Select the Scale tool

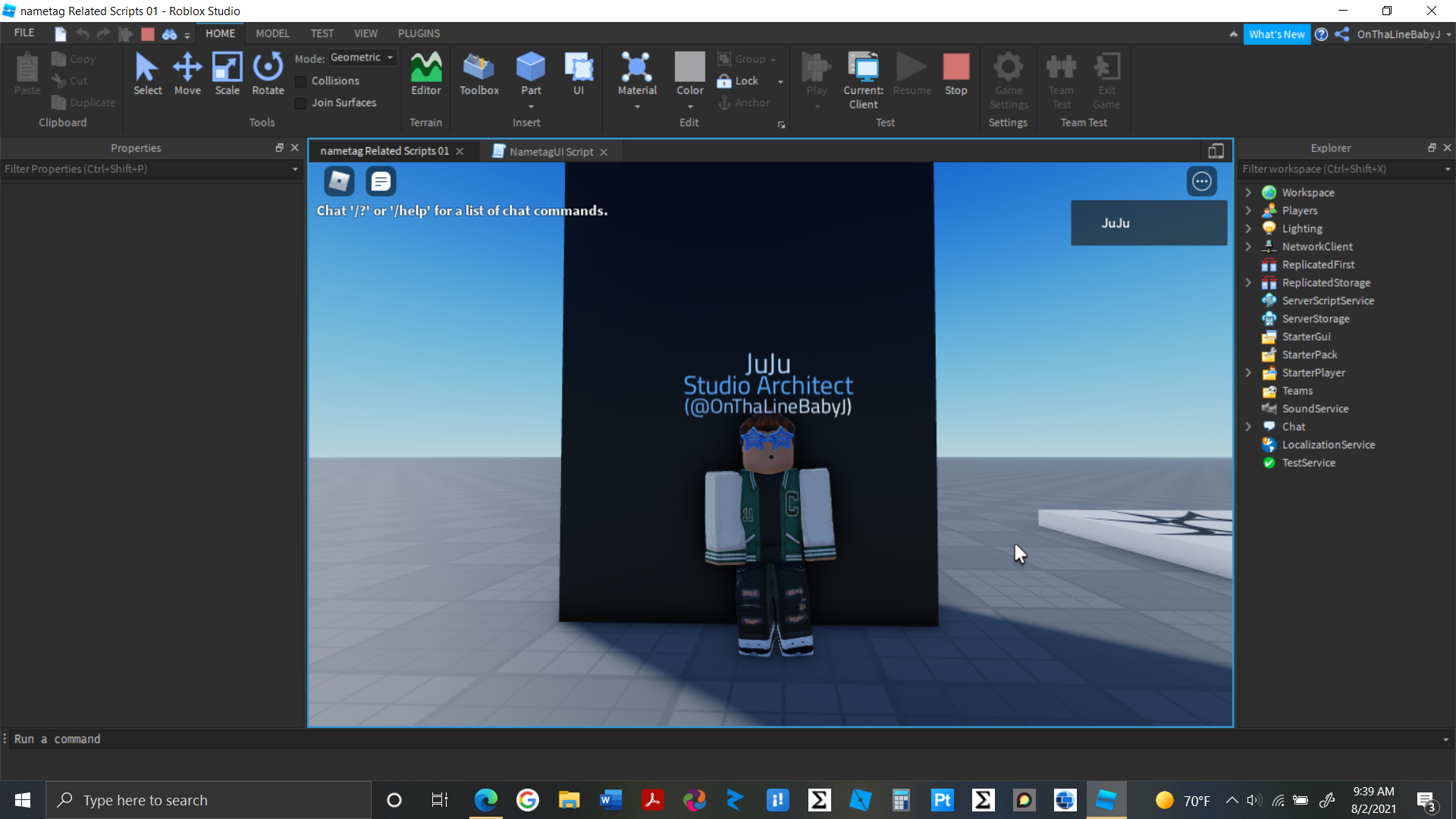pos(227,72)
